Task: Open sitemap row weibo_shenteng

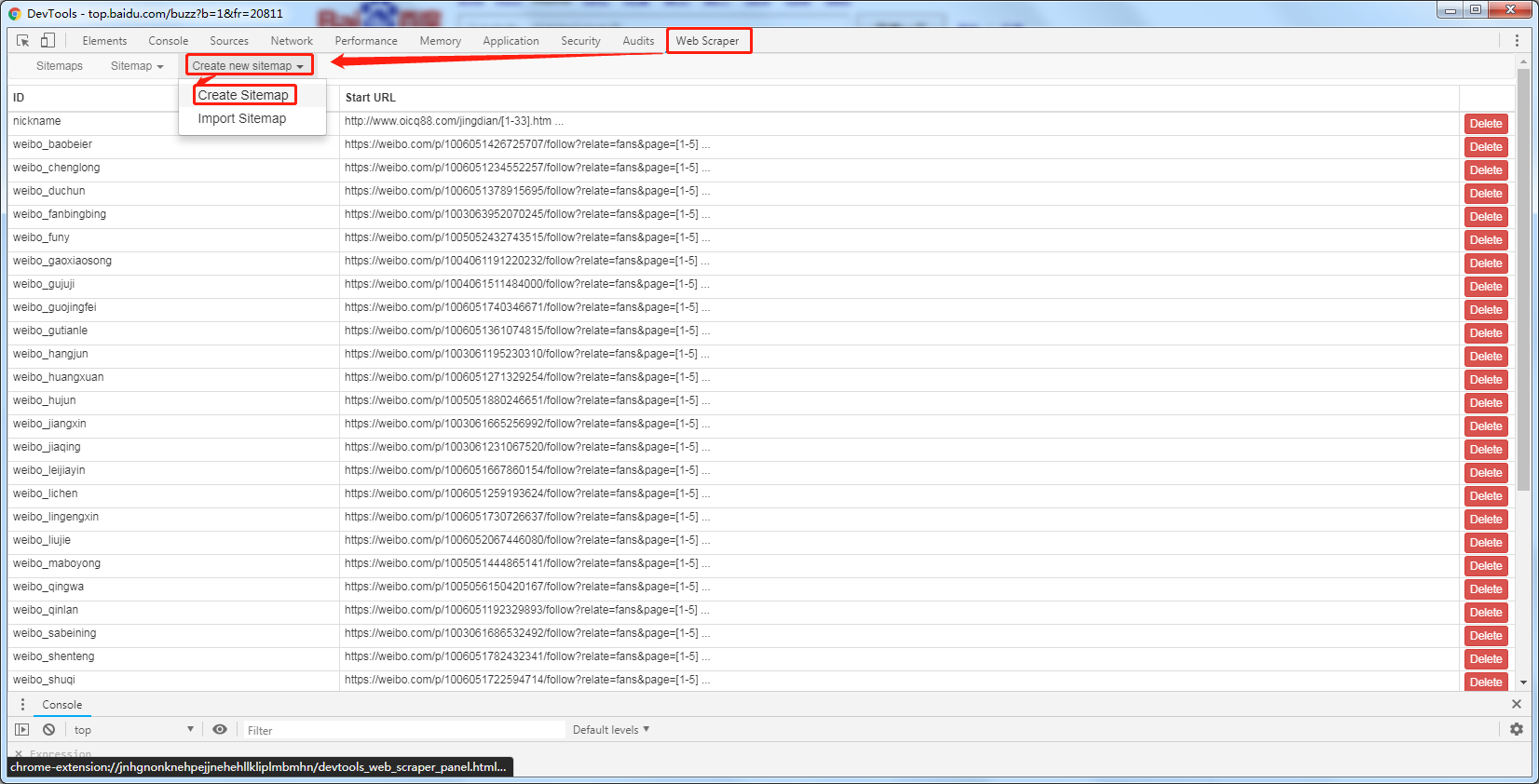Action: 761,659
